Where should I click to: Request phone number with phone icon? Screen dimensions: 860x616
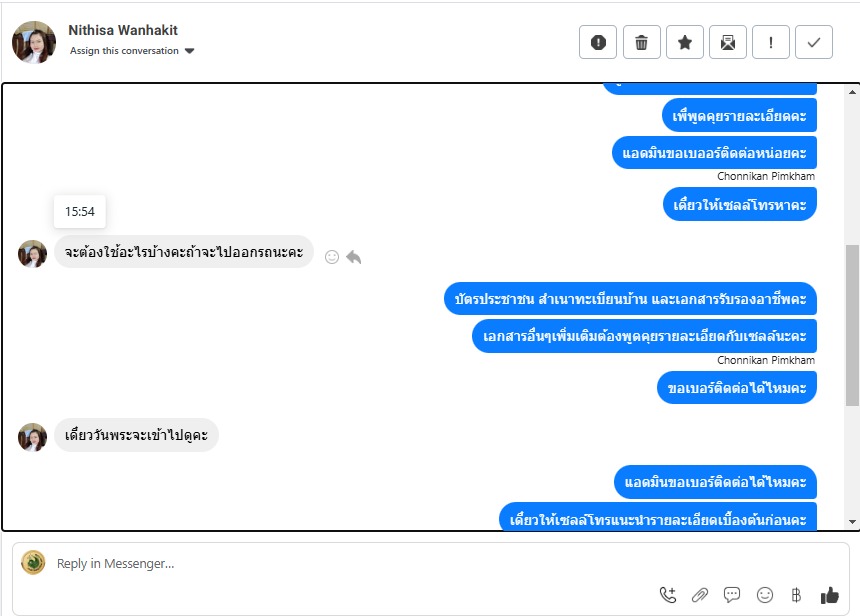coord(667,595)
